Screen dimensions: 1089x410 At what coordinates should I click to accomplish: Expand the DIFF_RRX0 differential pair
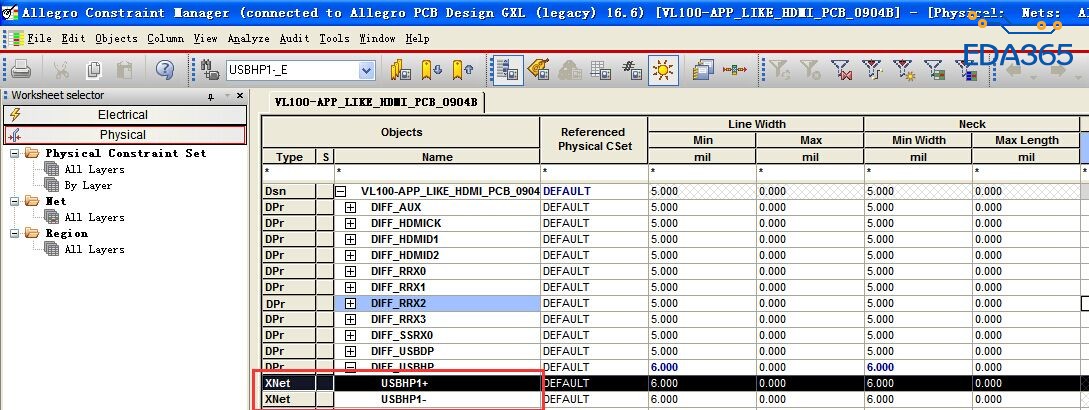click(350, 271)
